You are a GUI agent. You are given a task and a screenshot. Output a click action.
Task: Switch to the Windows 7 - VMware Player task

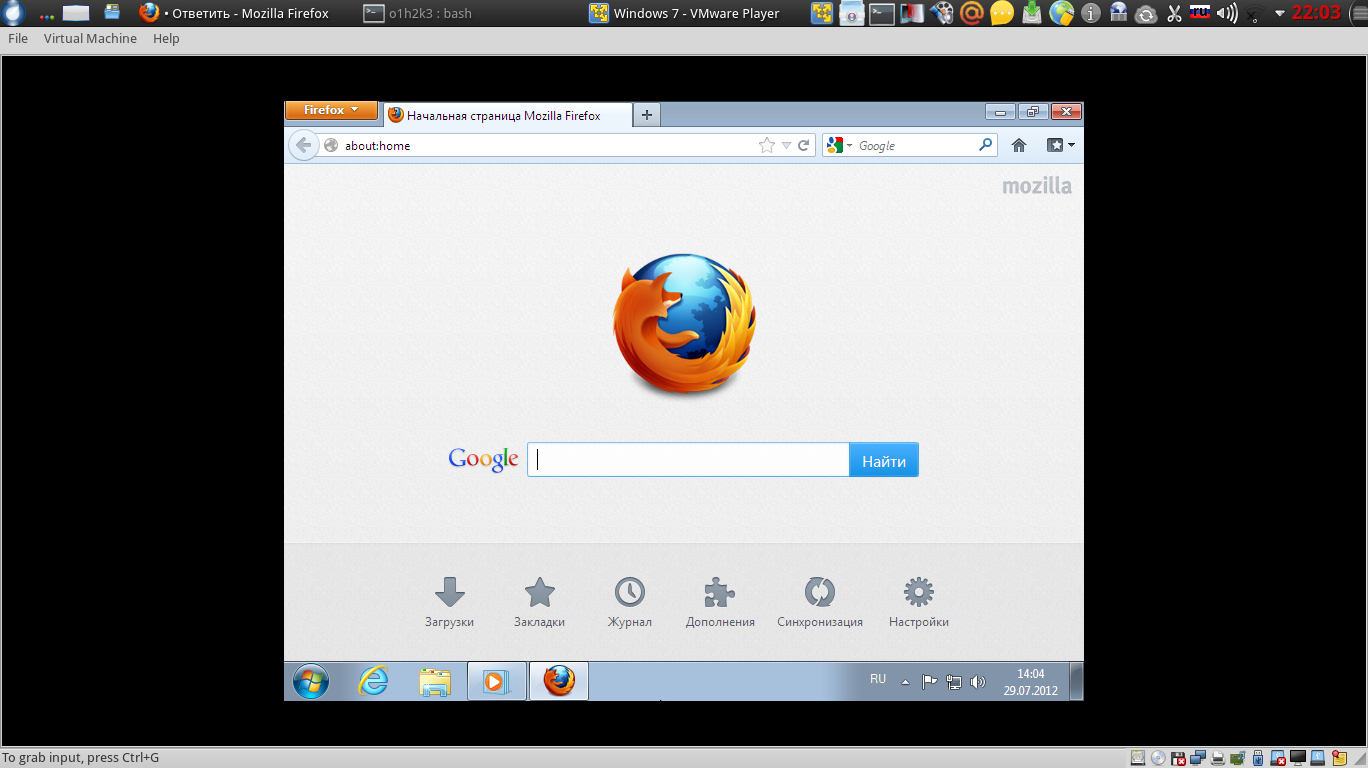click(685, 13)
